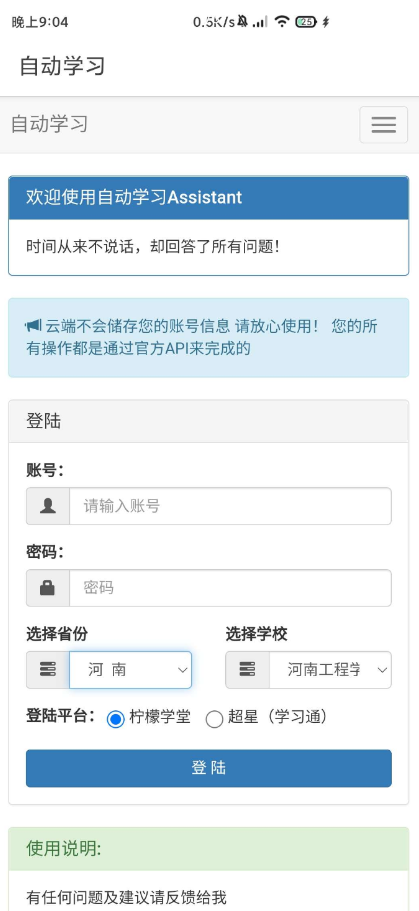Click the 欢迎使用自动学习Assistant panel header
419x911 pixels.
click(209, 198)
